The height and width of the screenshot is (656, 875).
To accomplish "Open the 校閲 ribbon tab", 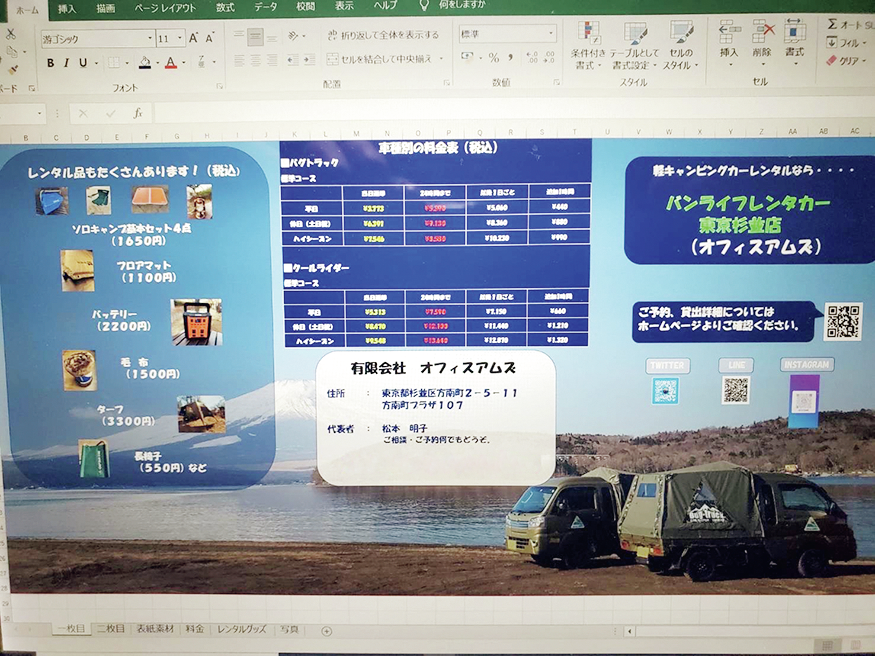I will [306, 6].
